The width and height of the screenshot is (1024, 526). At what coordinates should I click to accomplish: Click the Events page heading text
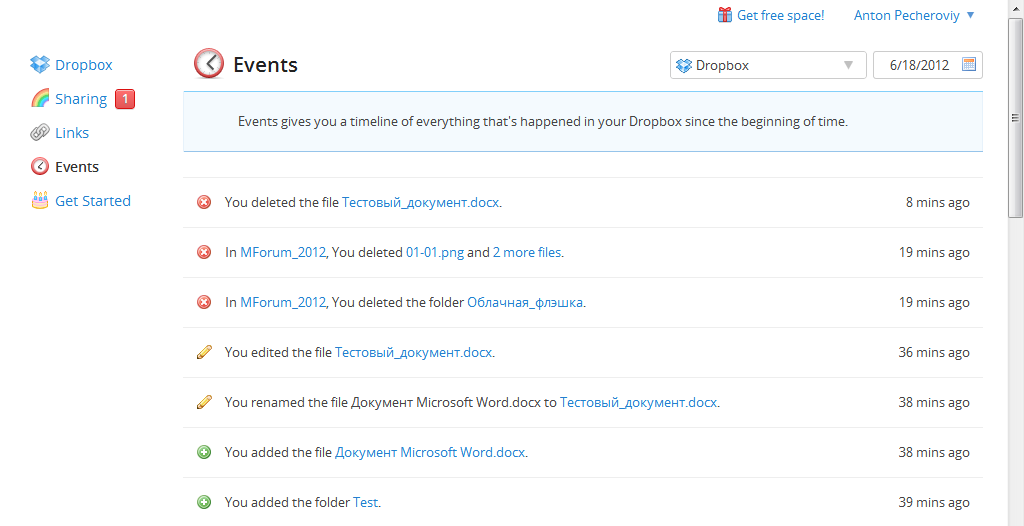pos(265,65)
